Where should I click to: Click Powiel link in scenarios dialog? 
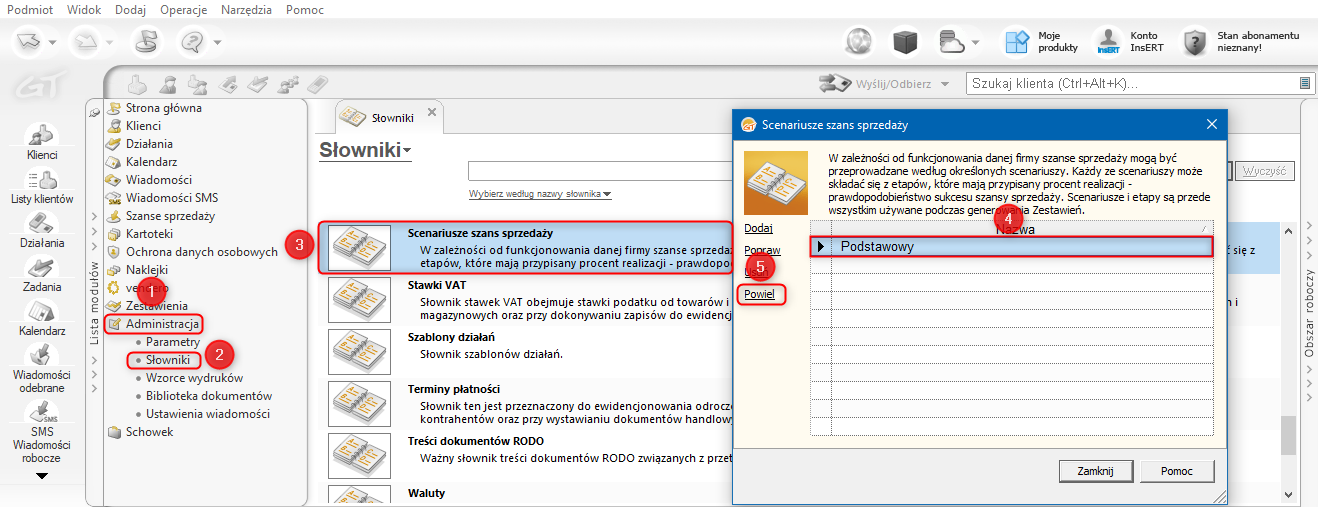760,294
